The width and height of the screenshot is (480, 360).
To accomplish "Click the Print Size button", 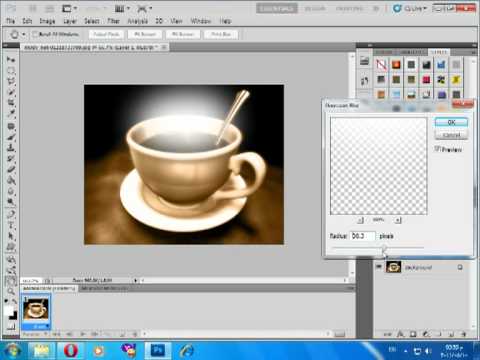I will tap(221, 34).
